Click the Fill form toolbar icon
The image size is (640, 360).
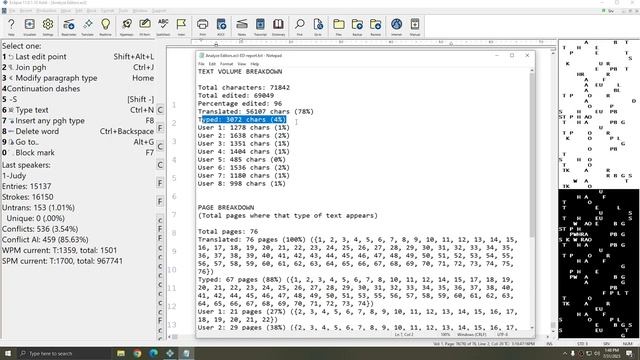[144, 27]
